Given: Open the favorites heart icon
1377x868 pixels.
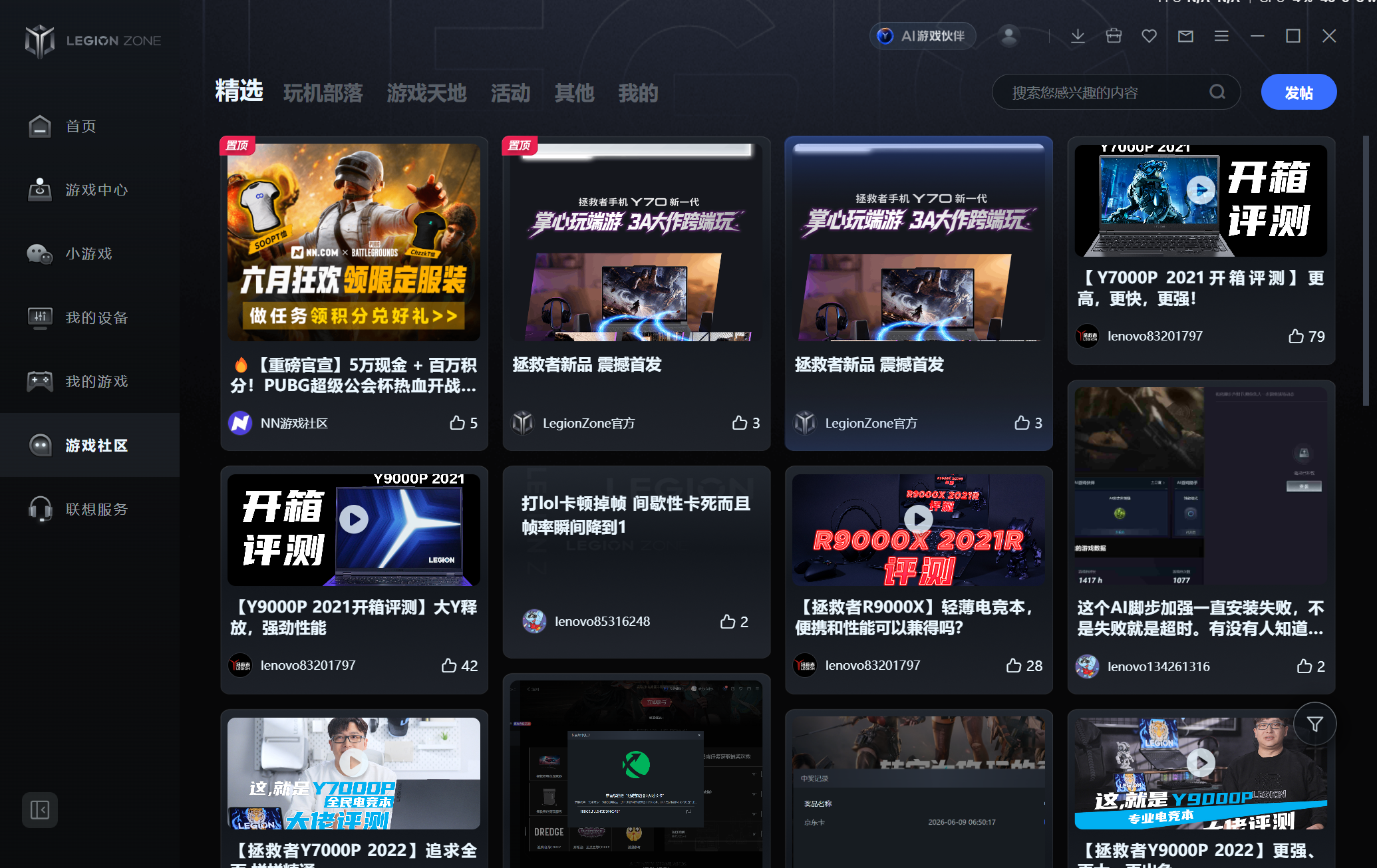Looking at the screenshot, I should [x=1149, y=36].
